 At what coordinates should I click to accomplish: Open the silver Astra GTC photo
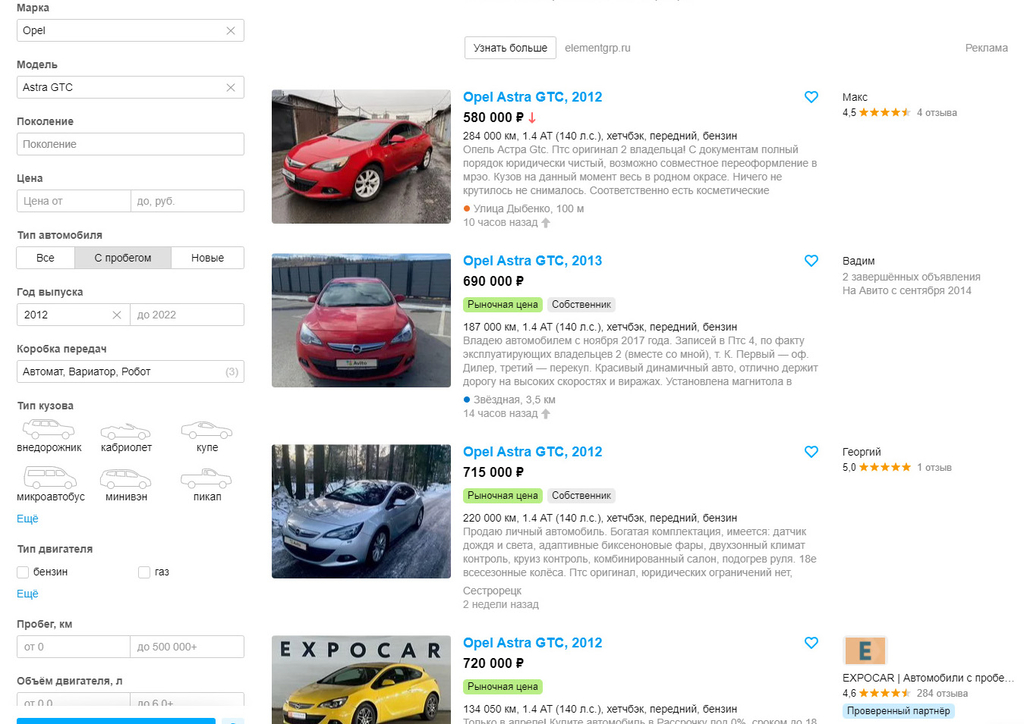[361, 511]
